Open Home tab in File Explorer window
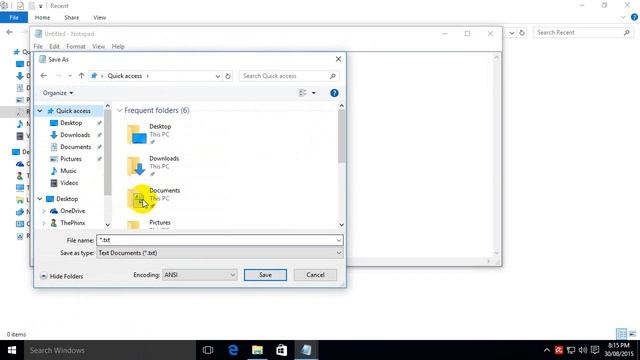Image resolution: width=640 pixels, height=360 pixels. [42, 18]
